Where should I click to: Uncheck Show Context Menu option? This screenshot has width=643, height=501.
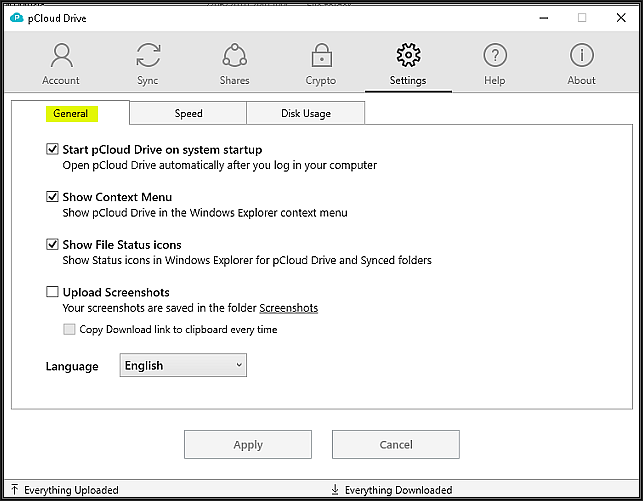[x=52, y=196]
